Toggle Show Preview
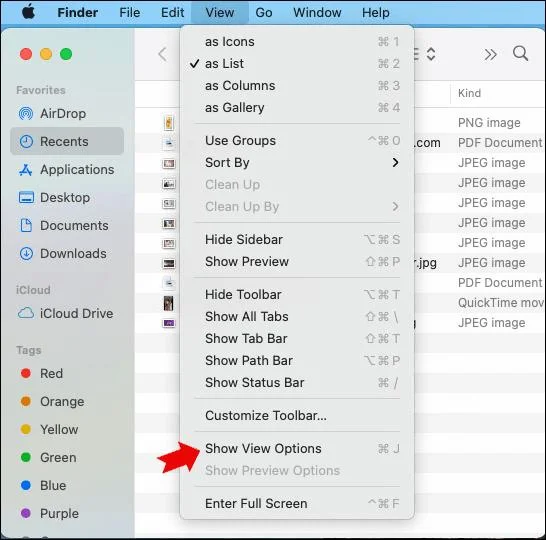Screen dimensions: 546x540 297,261
